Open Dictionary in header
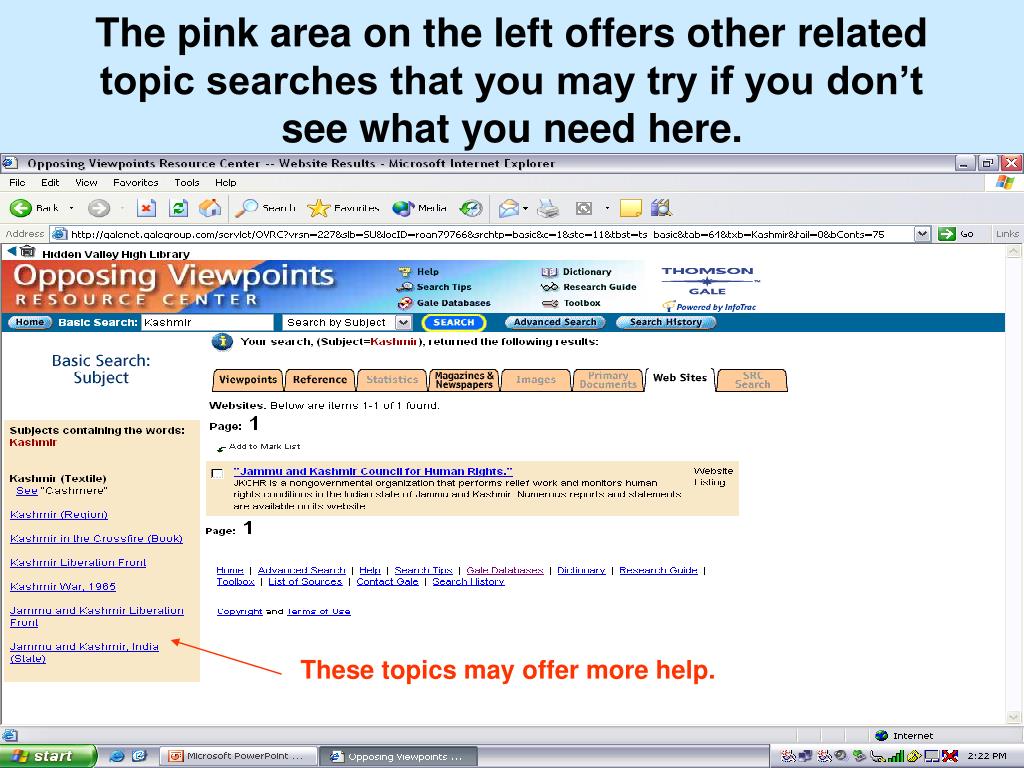The image size is (1024, 768). pos(577,272)
